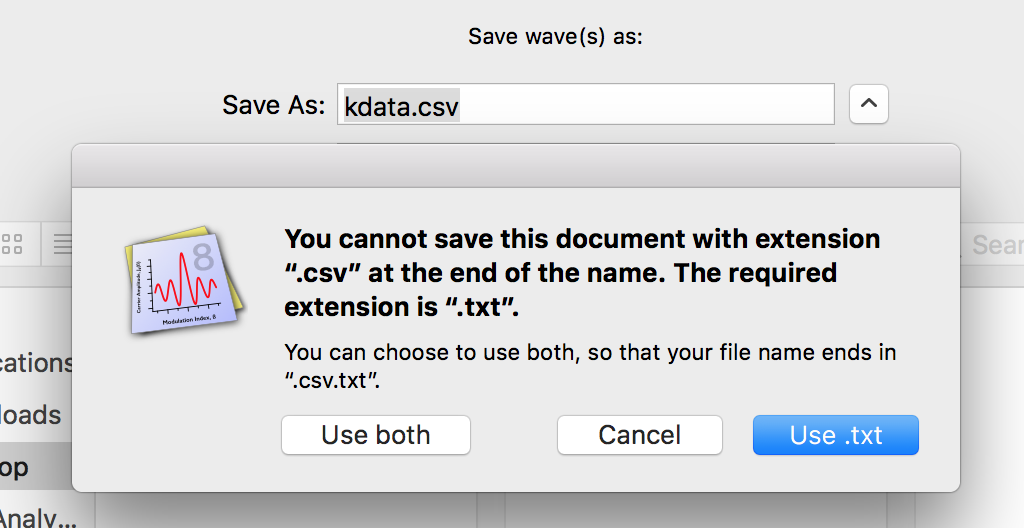Click the blue number 8 on Igor icon
Screen dimensions: 1024x528
(x=203, y=257)
